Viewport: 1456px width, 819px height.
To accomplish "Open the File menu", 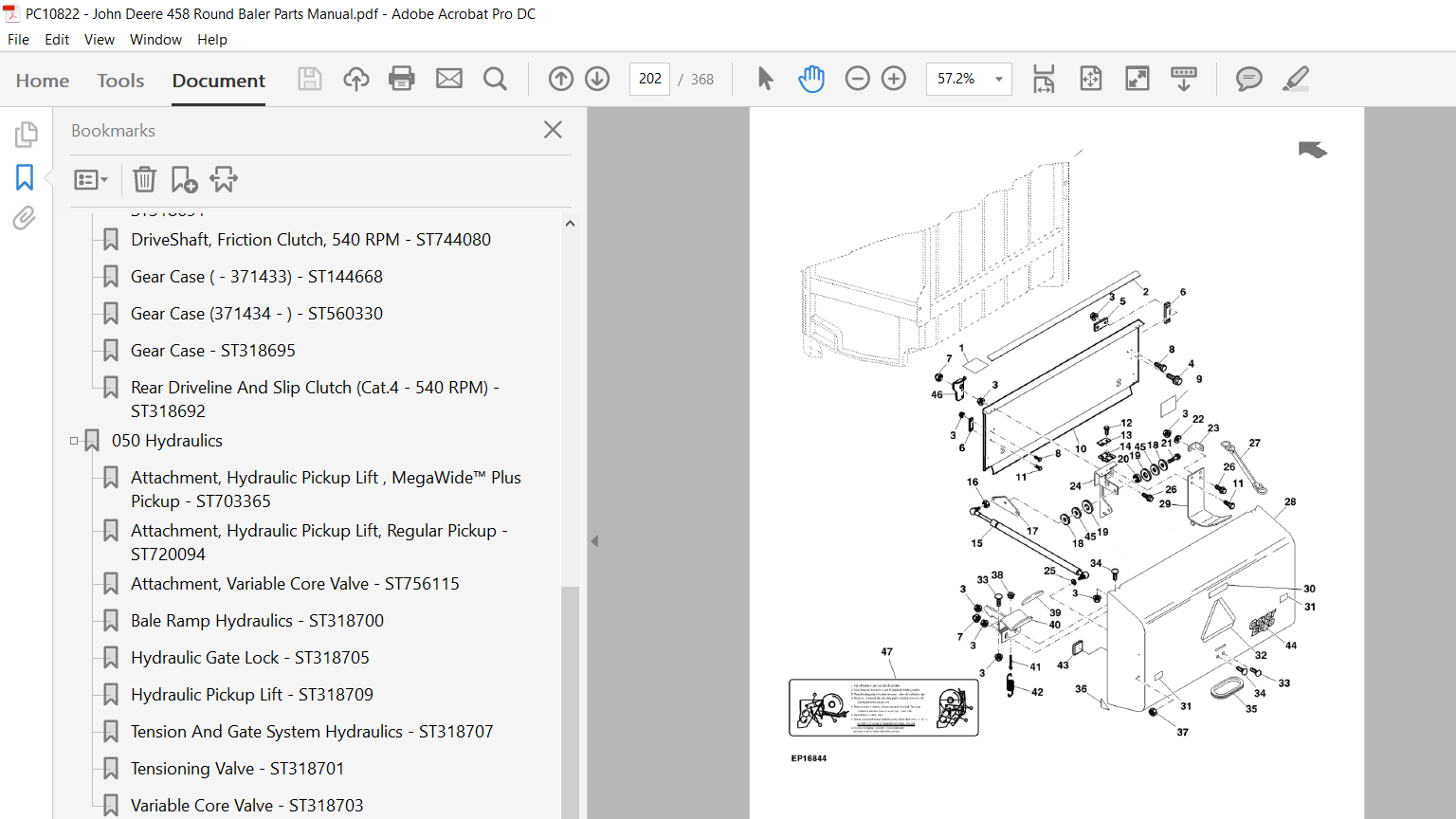I will 18,40.
